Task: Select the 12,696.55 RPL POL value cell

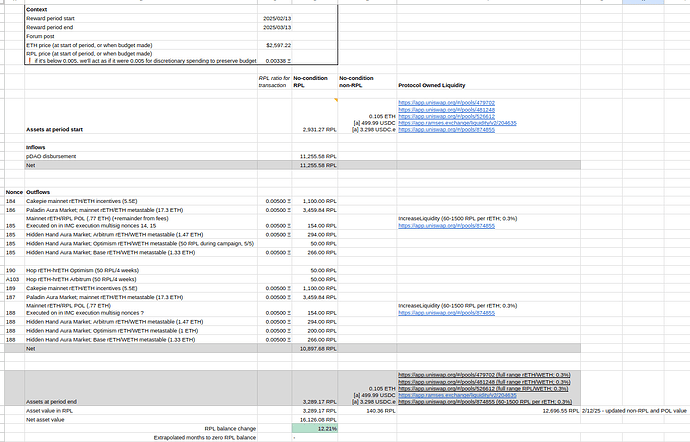Action: (x=488, y=410)
